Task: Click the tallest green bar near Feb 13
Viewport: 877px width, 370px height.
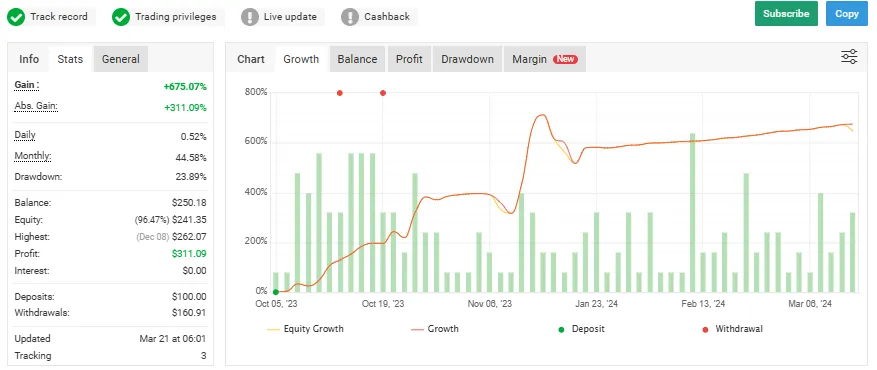Action: pyautogui.click(x=692, y=213)
